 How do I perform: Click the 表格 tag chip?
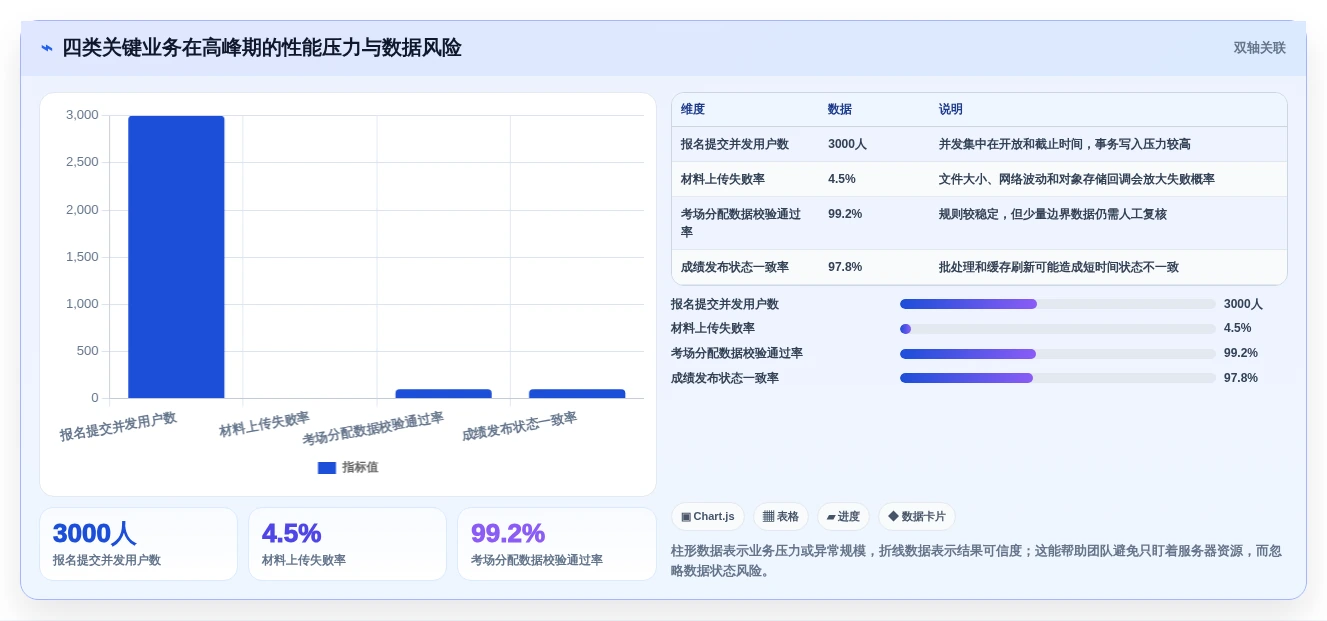pyautogui.click(x=781, y=517)
